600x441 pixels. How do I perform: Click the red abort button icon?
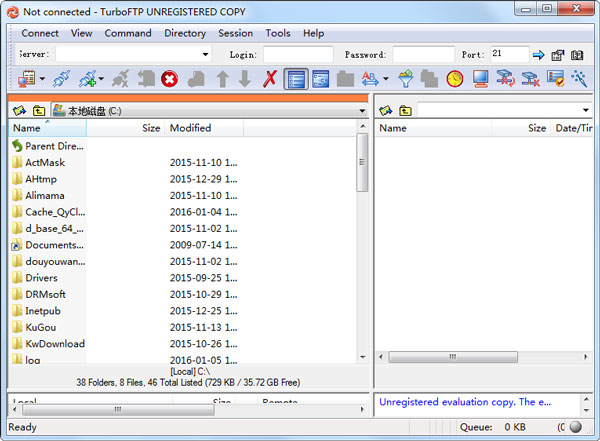pyautogui.click(x=170, y=79)
